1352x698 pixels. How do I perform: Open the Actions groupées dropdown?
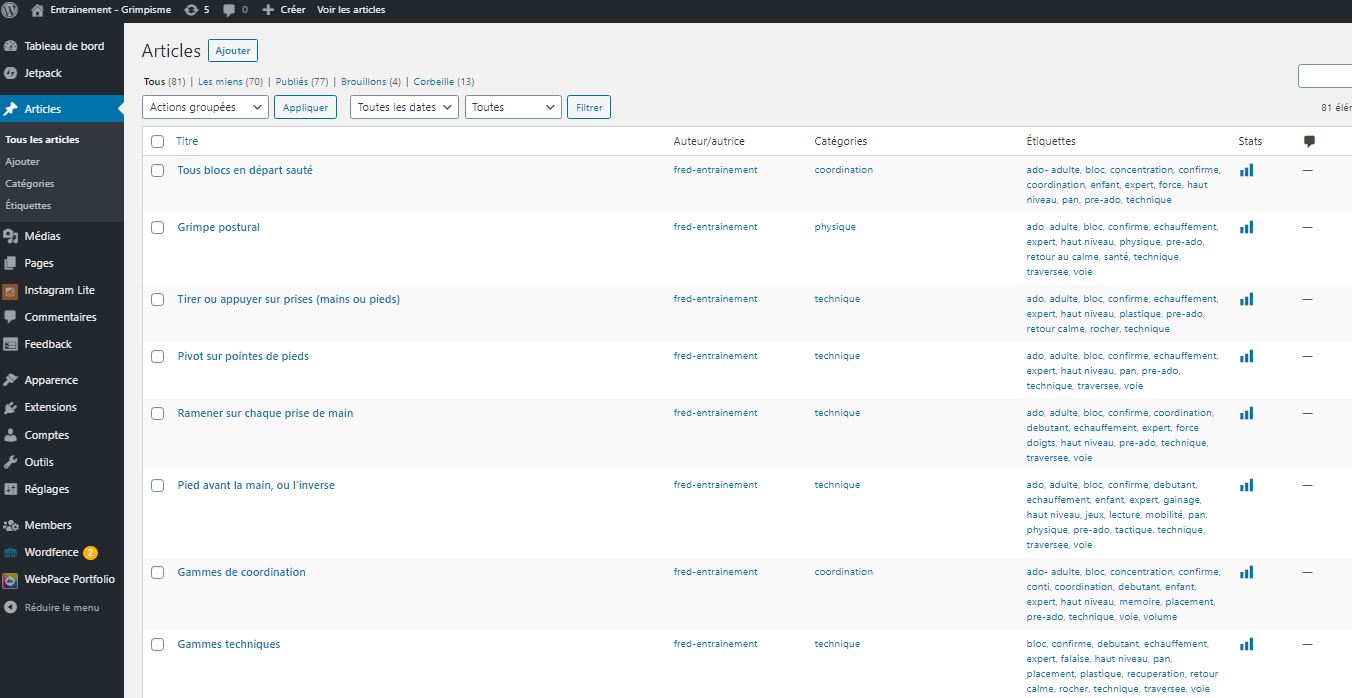pos(206,107)
